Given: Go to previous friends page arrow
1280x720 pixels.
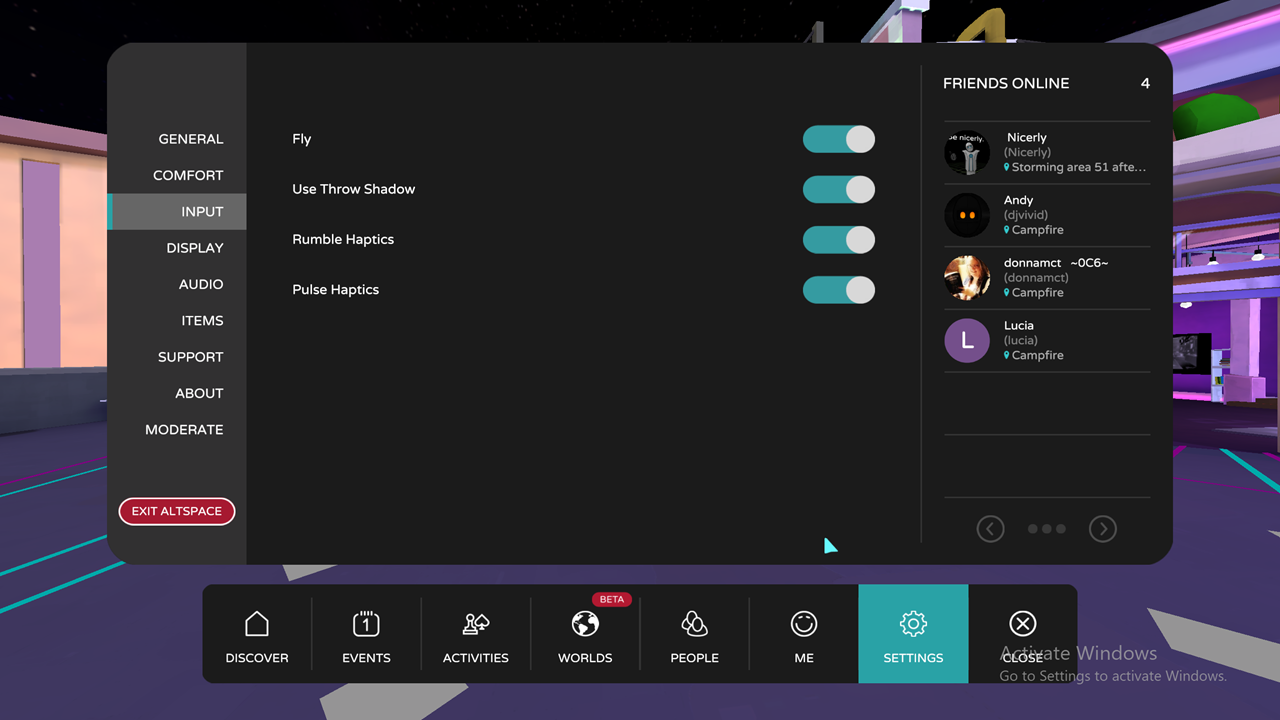Looking at the screenshot, I should pyautogui.click(x=990, y=529).
